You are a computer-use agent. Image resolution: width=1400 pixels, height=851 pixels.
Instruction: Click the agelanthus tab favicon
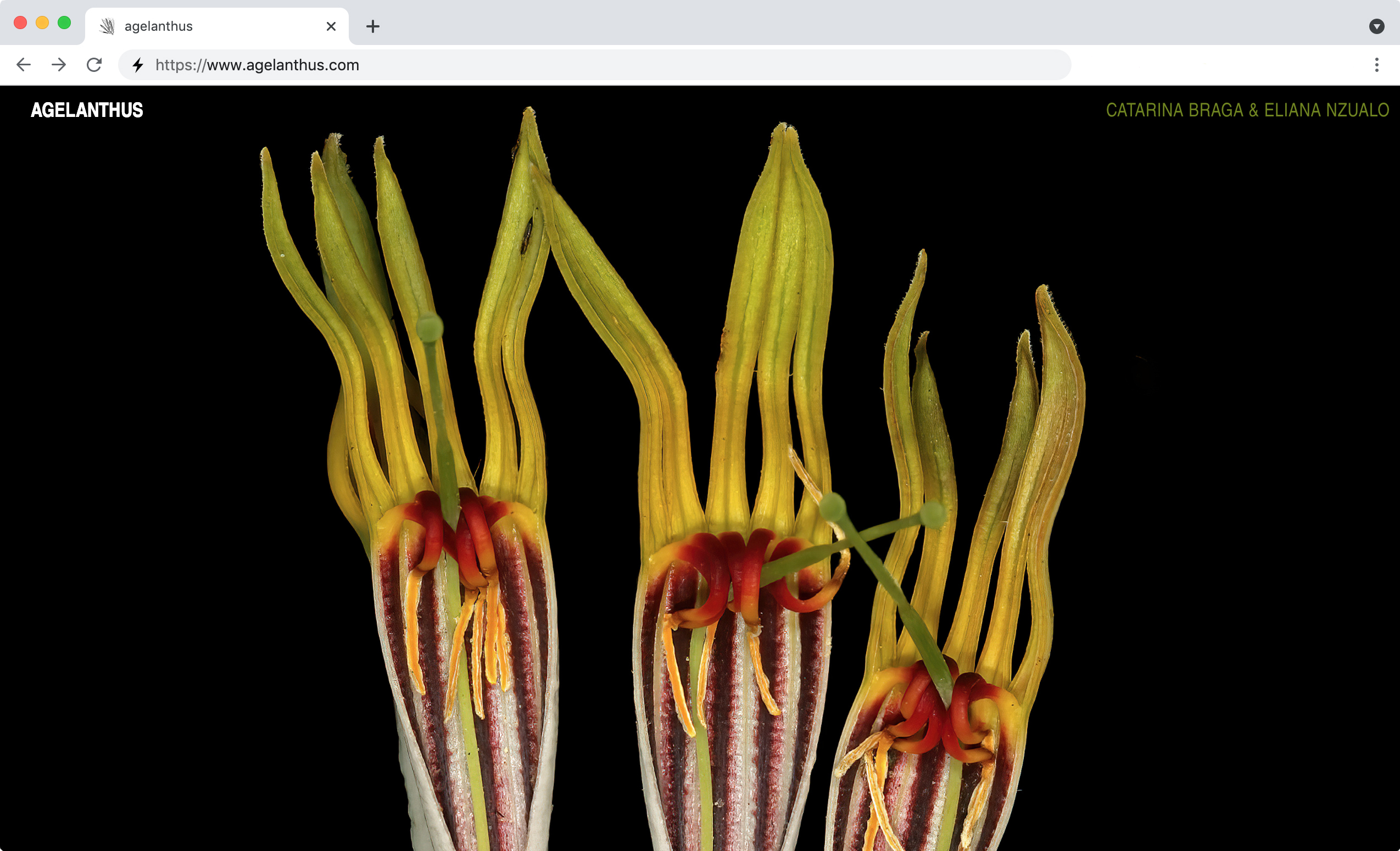(x=107, y=26)
